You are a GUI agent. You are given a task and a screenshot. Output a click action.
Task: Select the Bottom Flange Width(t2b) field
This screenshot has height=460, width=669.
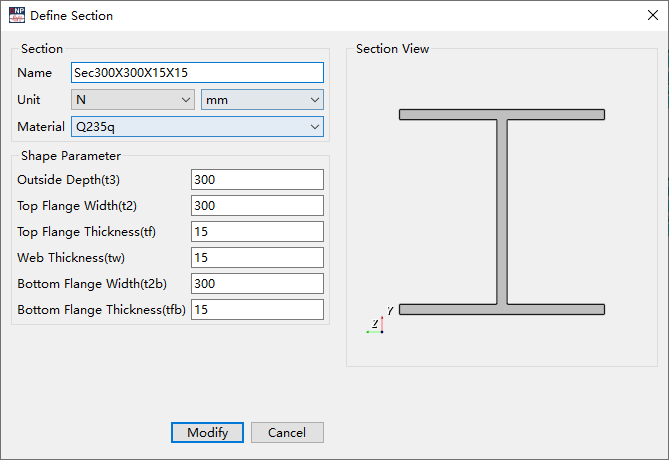pos(257,284)
